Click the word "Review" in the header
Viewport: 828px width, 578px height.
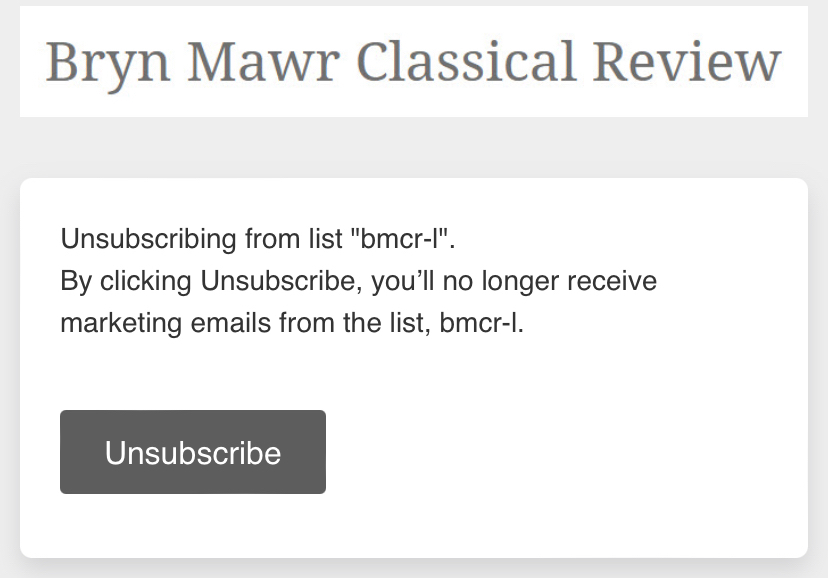tap(686, 62)
